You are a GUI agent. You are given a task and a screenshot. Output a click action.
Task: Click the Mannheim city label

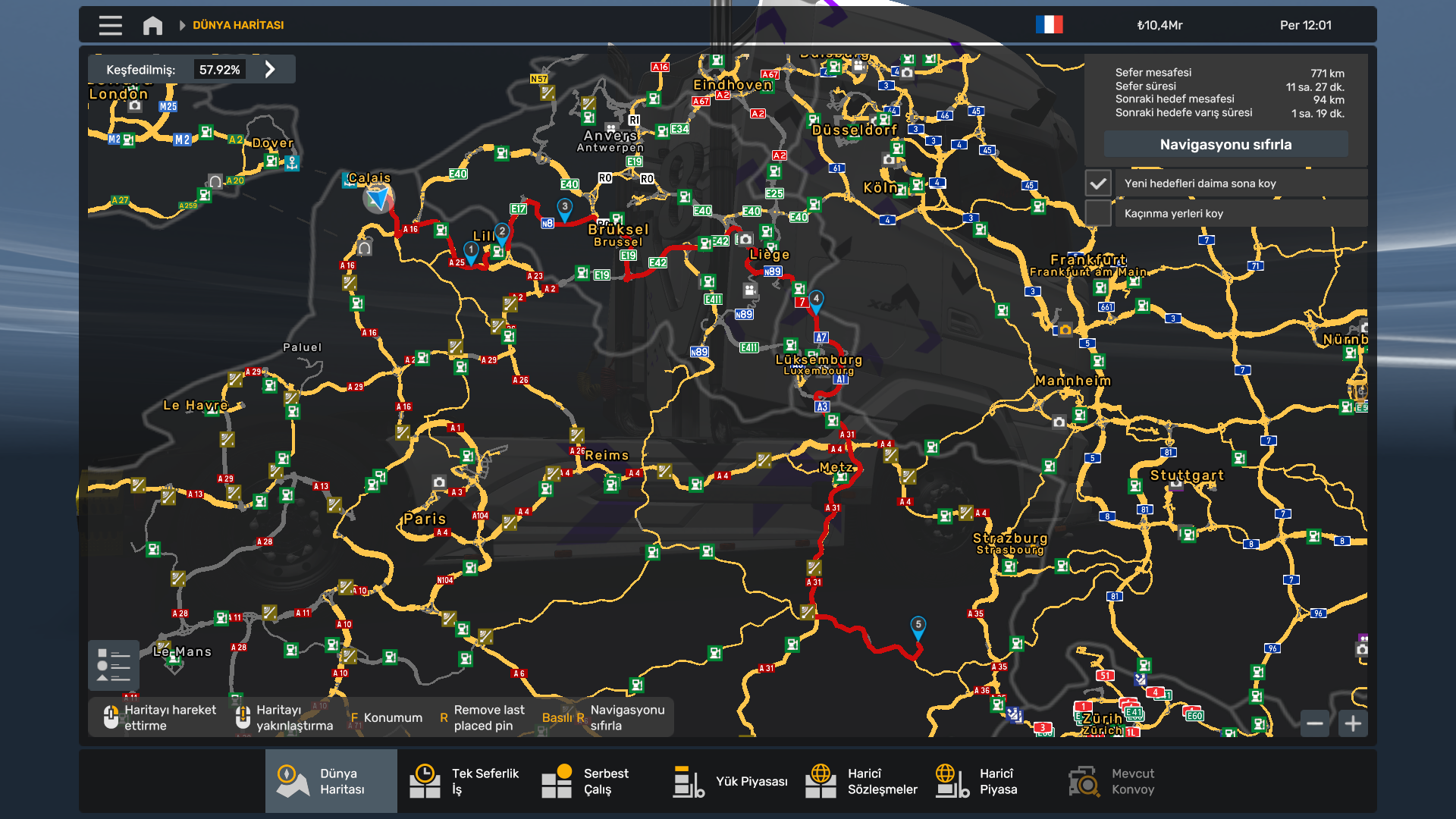[x=1073, y=380]
